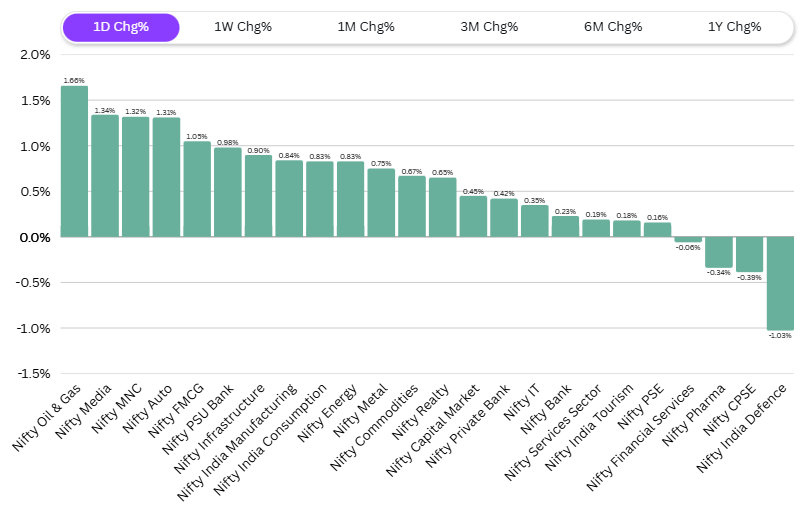The height and width of the screenshot is (518, 812).
Task: Click the 'Nifty Services Sector' axis label
Action: click(554, 431)
